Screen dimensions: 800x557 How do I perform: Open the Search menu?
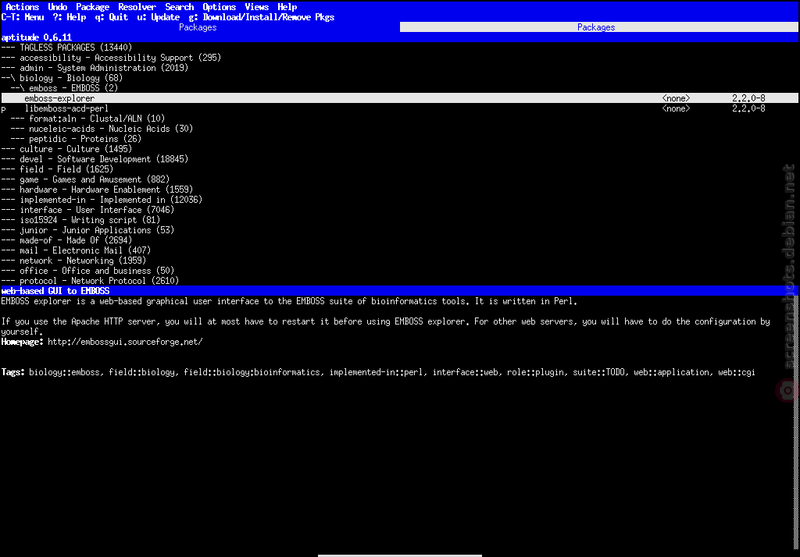[180, 7]
